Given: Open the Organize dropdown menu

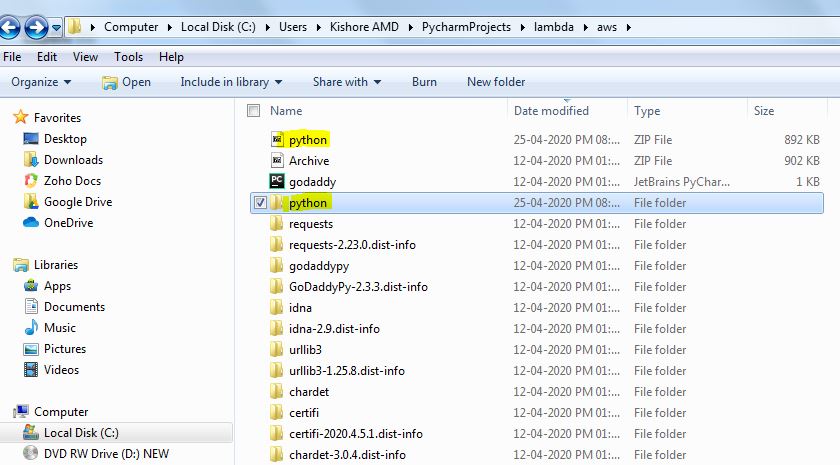Looking at the screenshot, I should 41,82.
